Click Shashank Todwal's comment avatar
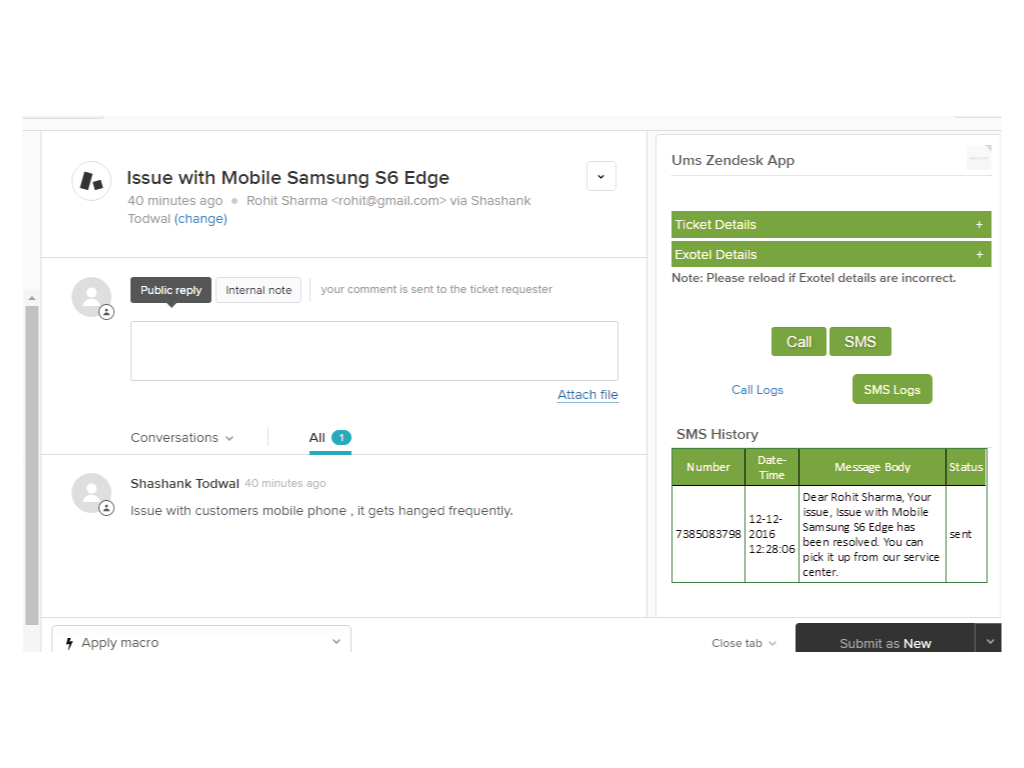1024x768 pixels. (x=91, y=493)
